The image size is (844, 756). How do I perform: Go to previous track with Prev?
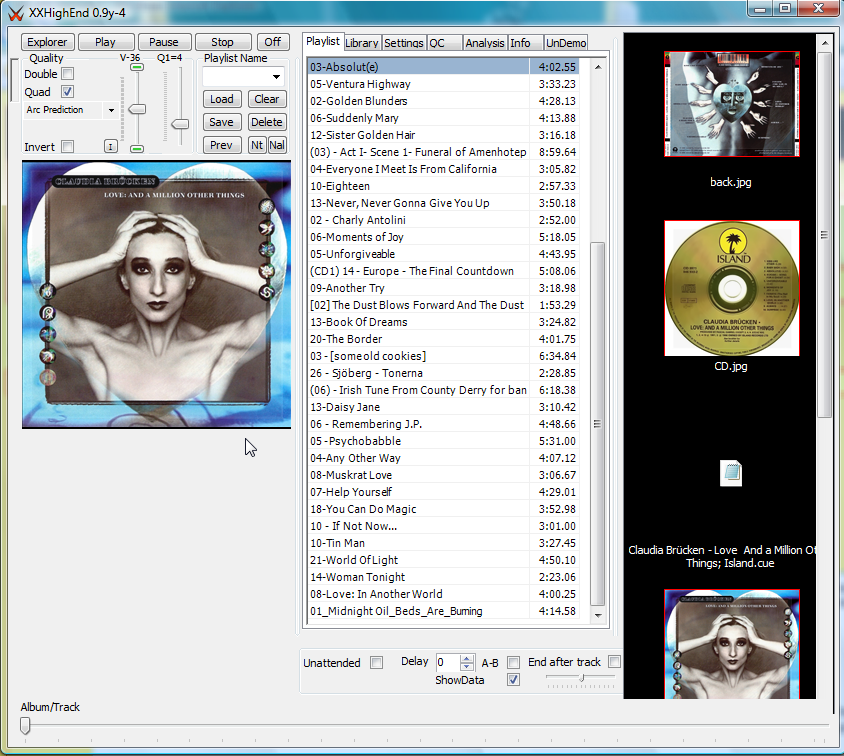coord(222,145)
